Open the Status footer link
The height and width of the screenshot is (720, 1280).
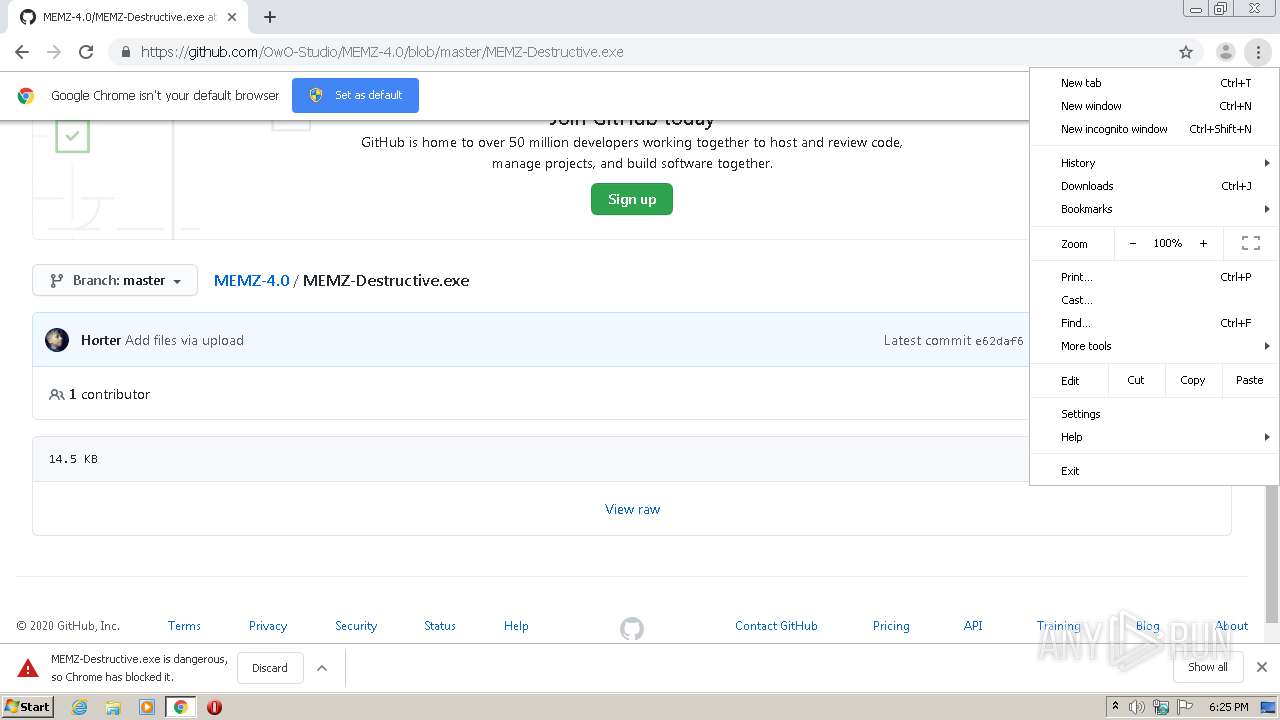click(x=440, y=626)
